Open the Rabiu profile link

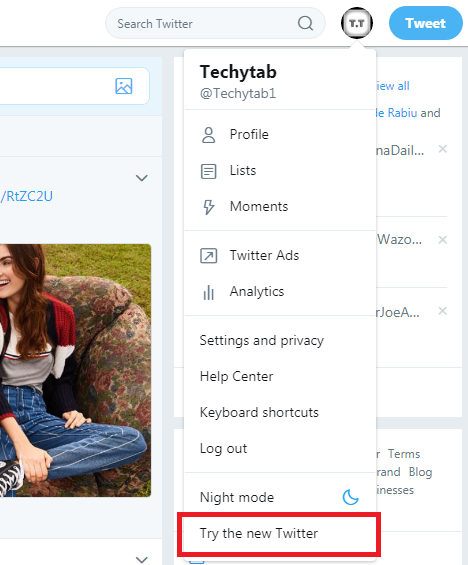(x=396, y=113)
